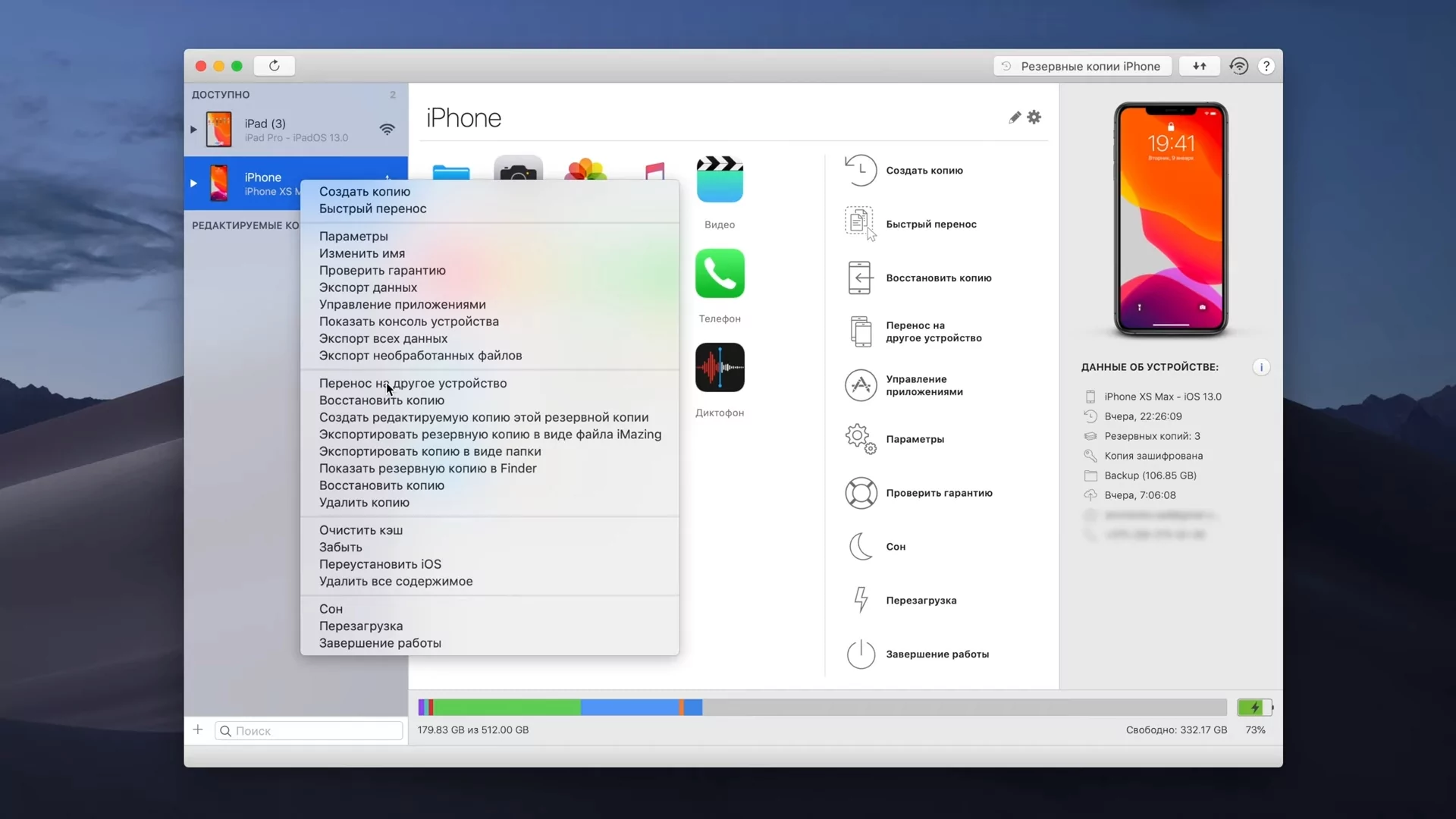Viewport: 1456px width, 819px height.
Task: Choose Проверить гарантию in the context menu
Action: pyautogui.click(x=490, y=271)
